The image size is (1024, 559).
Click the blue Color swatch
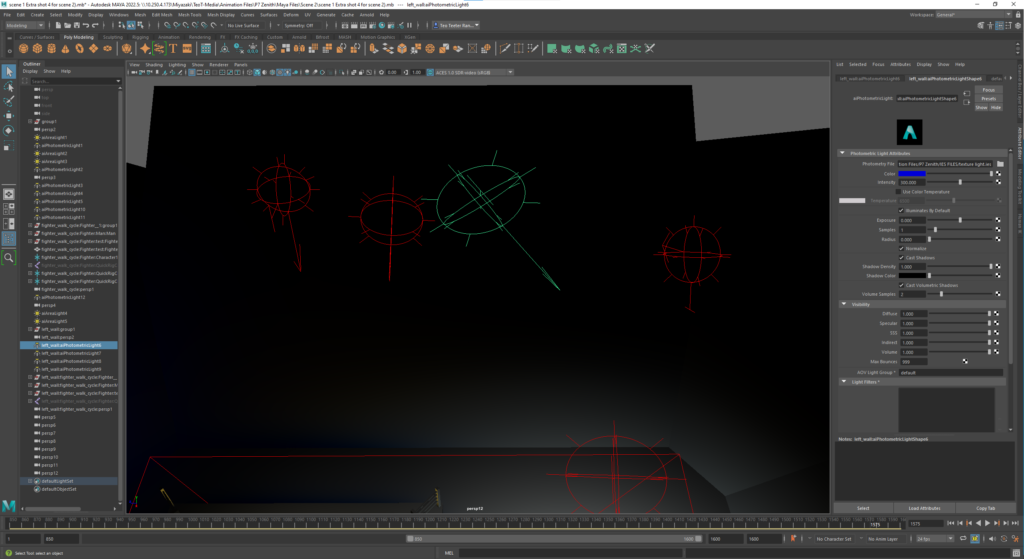pos(911,173)
